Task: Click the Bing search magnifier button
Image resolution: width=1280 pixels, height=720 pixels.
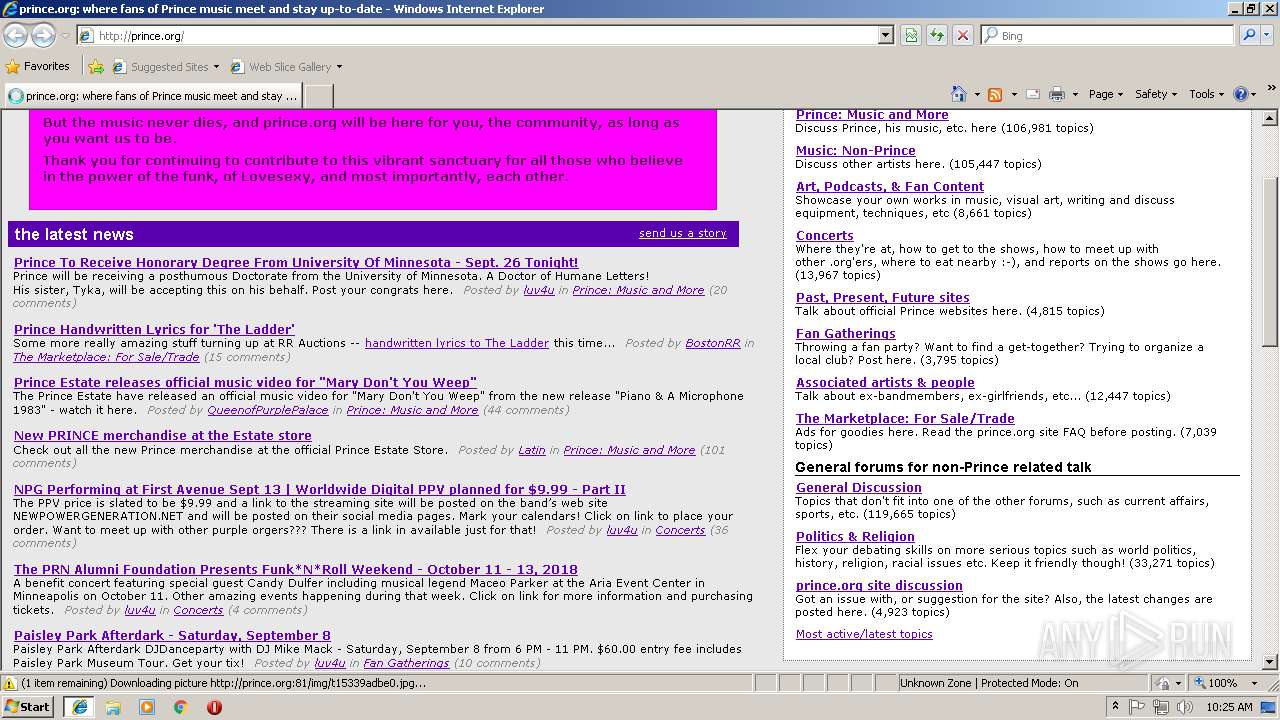Action: tap(1248, 35)
